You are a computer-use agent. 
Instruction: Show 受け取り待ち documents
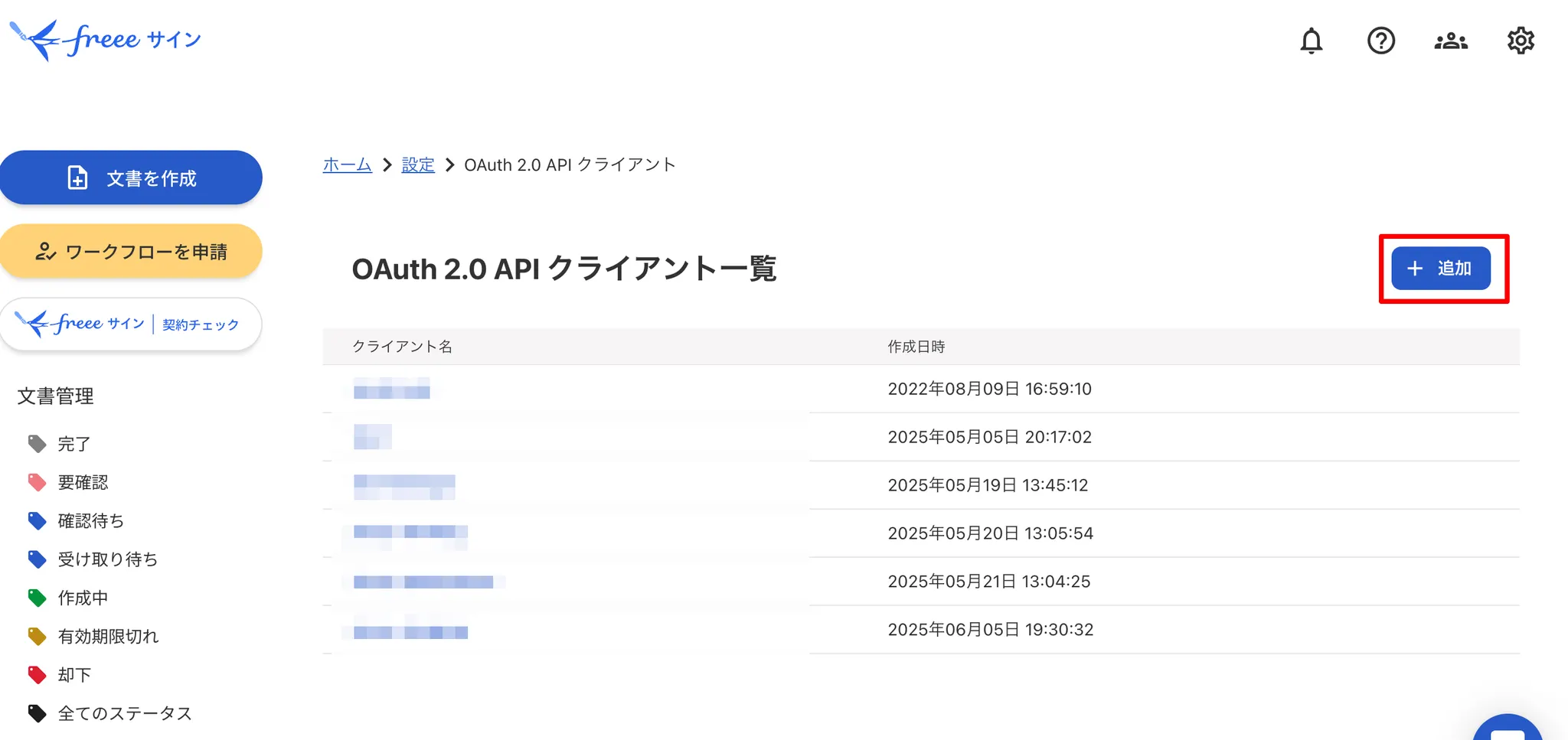[107, 559]
